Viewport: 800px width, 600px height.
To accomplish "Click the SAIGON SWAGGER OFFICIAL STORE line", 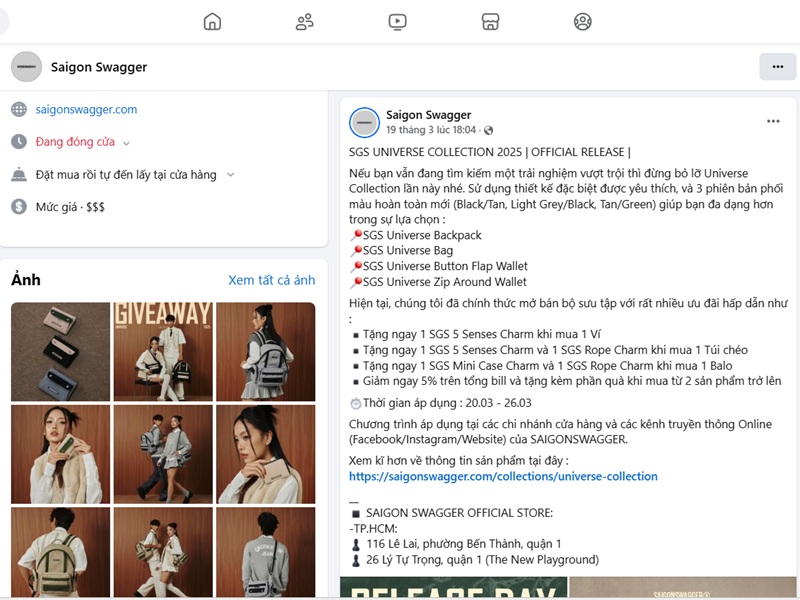I will (x=453, y=513).
